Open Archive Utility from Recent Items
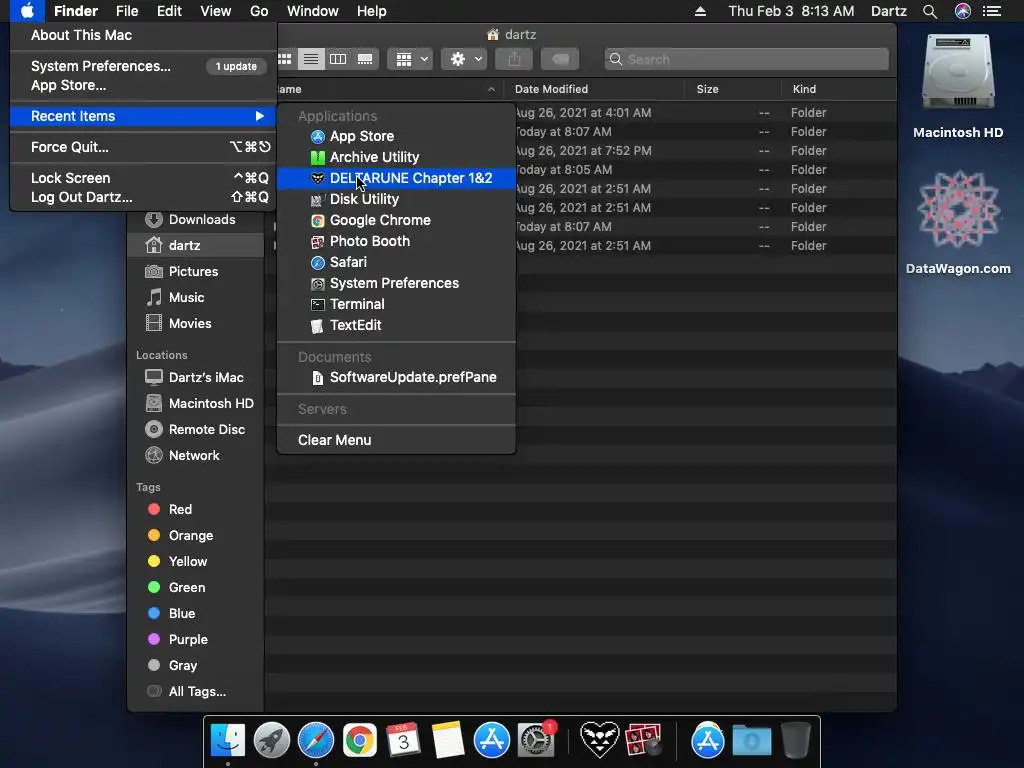The height and width of the screenshot is (768, 1024). tap(396, 157)
